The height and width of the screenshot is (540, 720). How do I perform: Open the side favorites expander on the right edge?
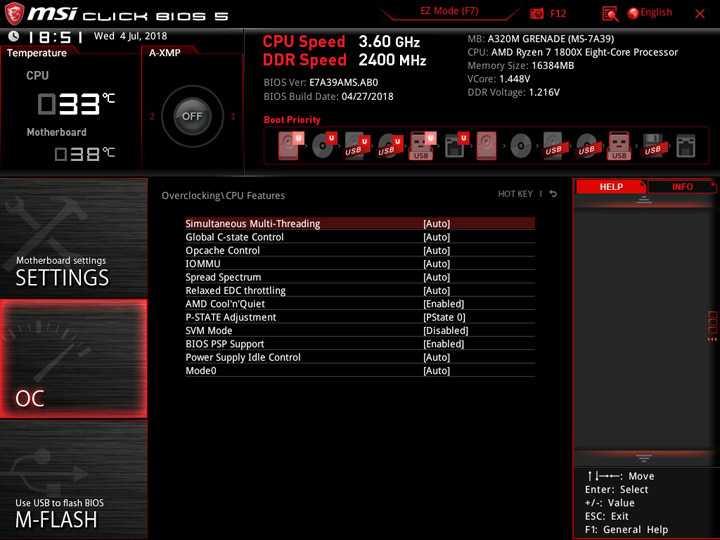pos(712,326)
